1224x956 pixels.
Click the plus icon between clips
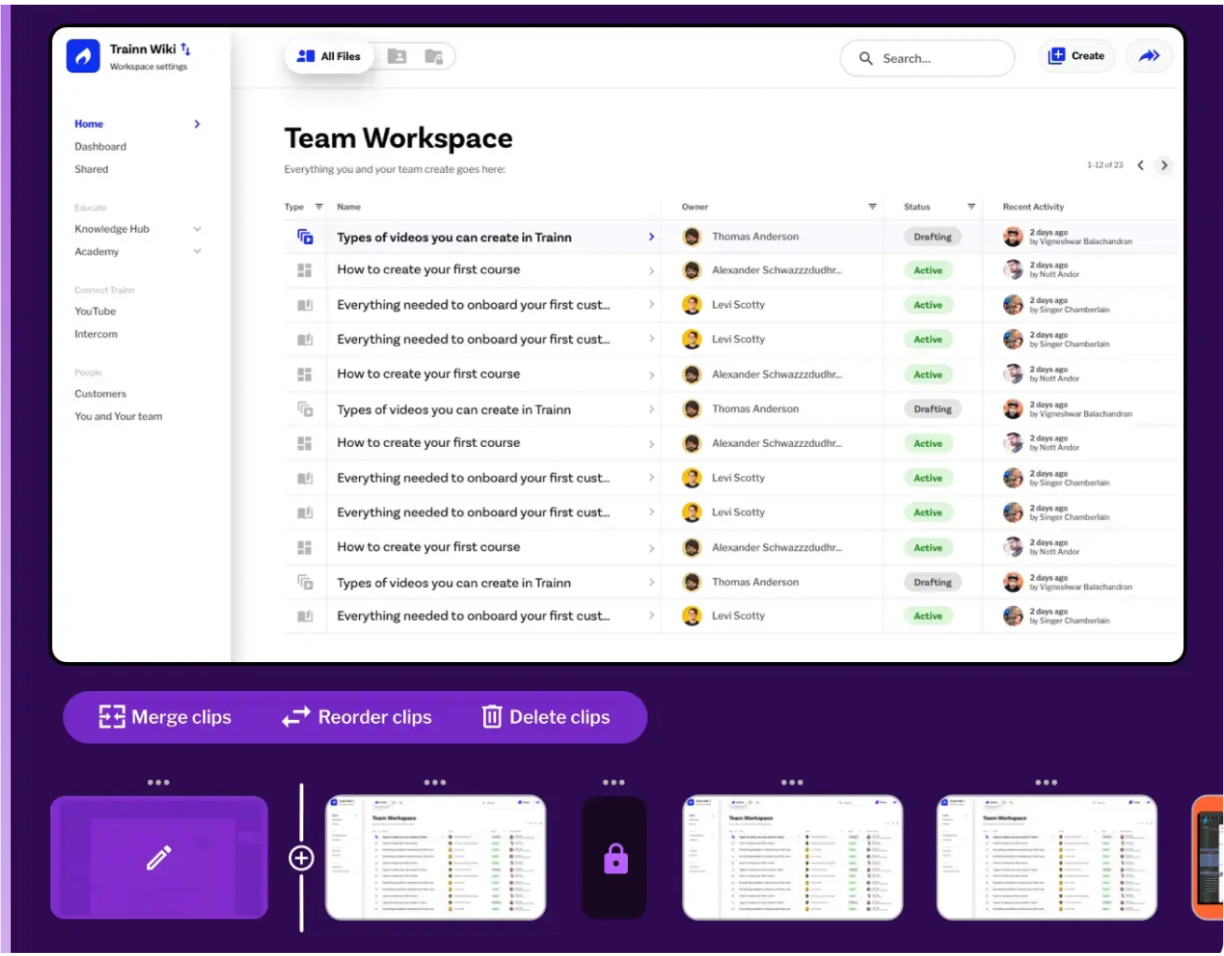click(301, 858)
